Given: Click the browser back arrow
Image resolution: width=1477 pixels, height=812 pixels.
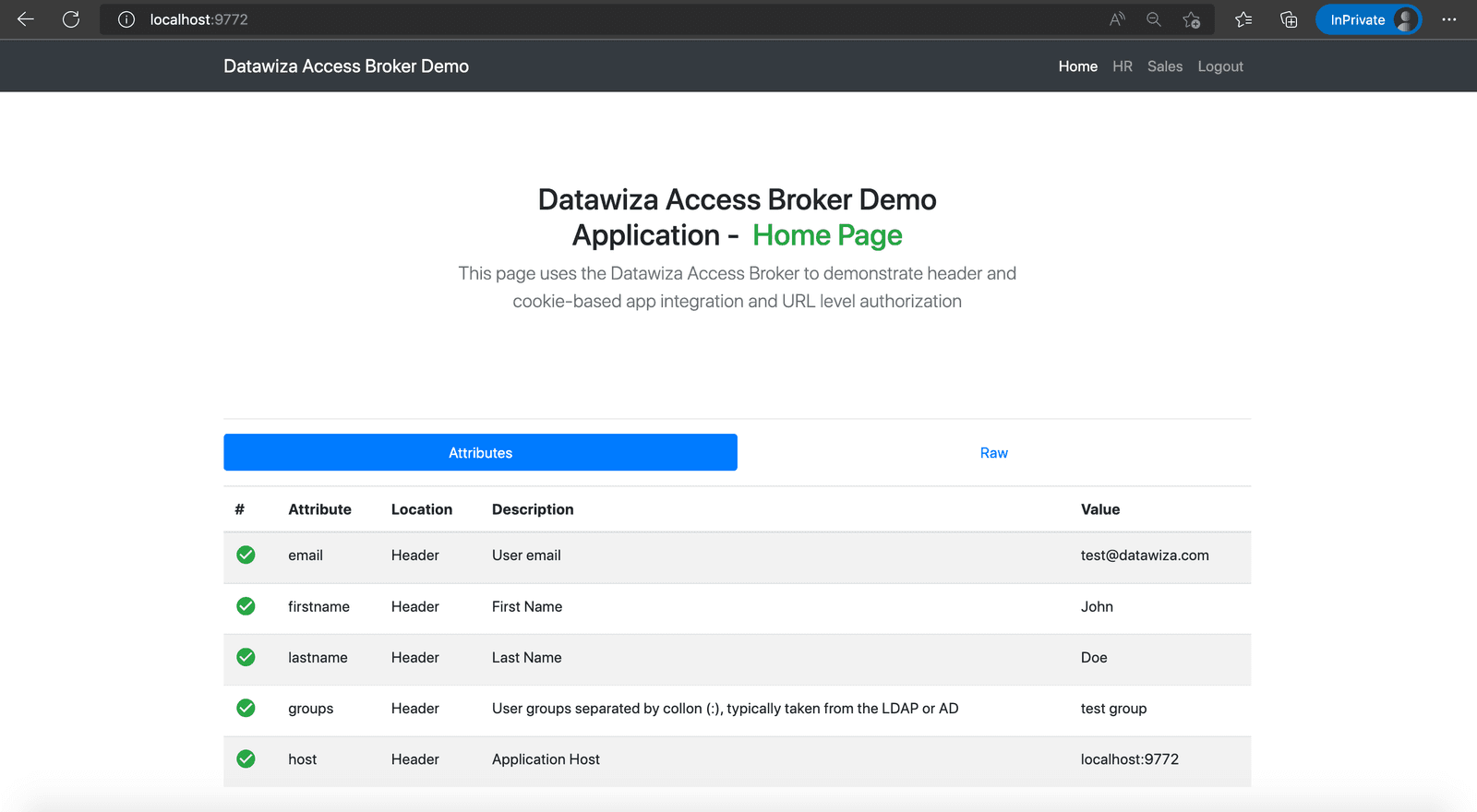Looking at the screenshot, I should click(26, 19).
